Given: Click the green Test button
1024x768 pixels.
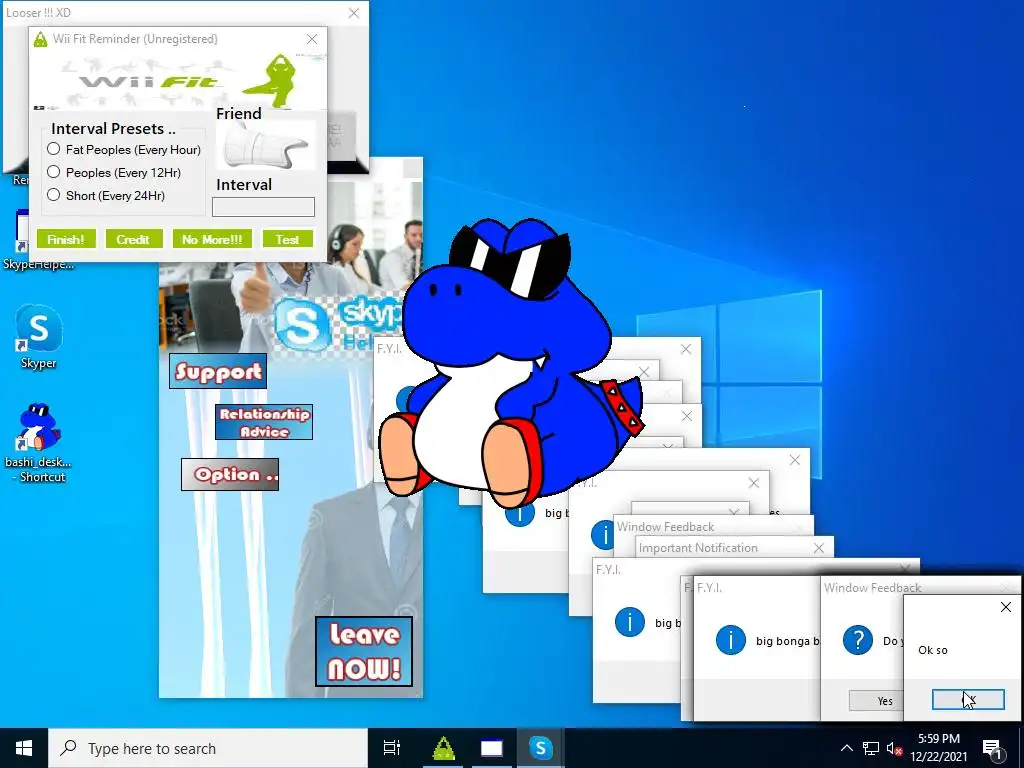Looking at the screenshot, I should click(x=287, y=239).
